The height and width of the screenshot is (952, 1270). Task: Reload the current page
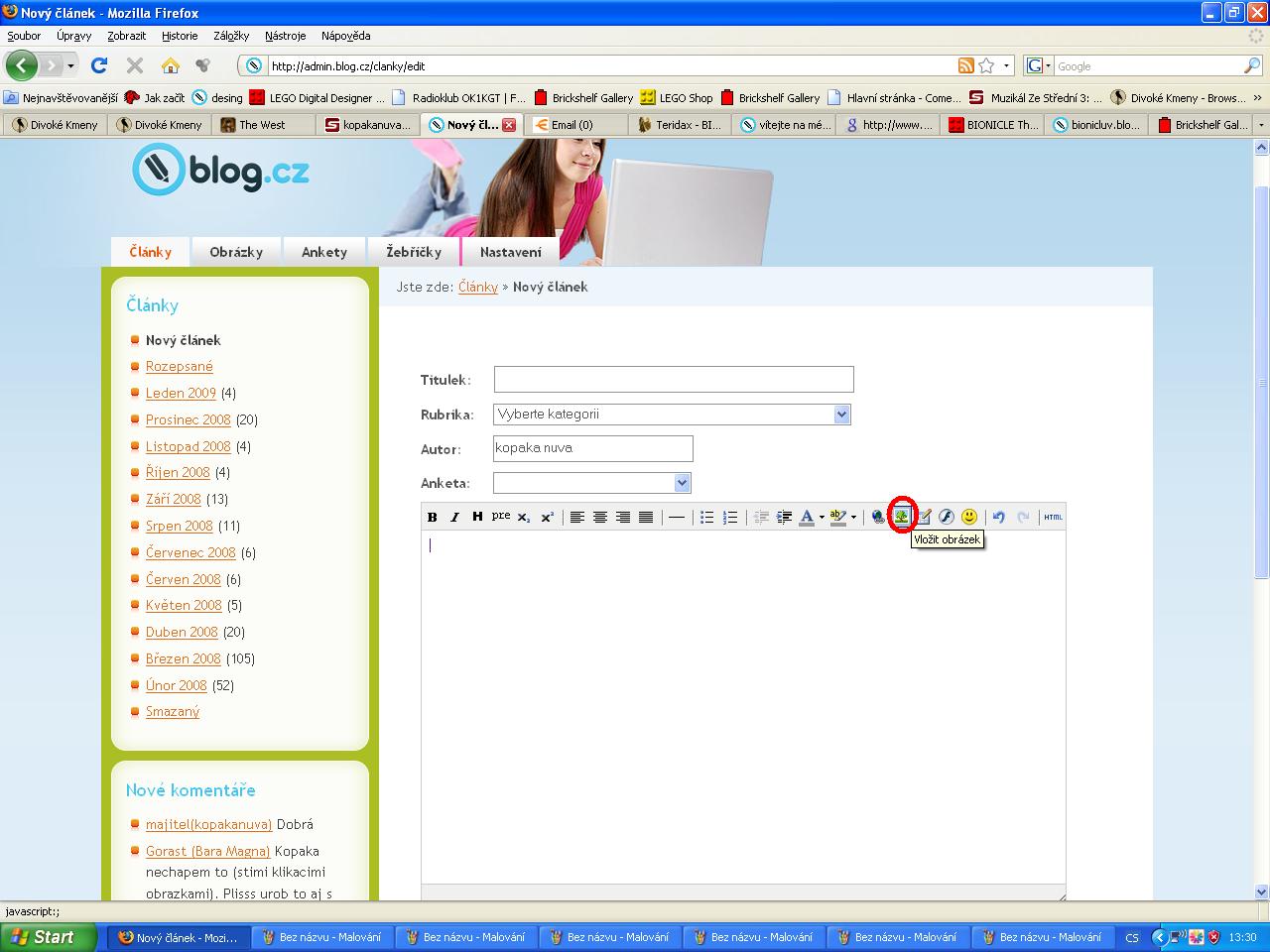(99, 65)
